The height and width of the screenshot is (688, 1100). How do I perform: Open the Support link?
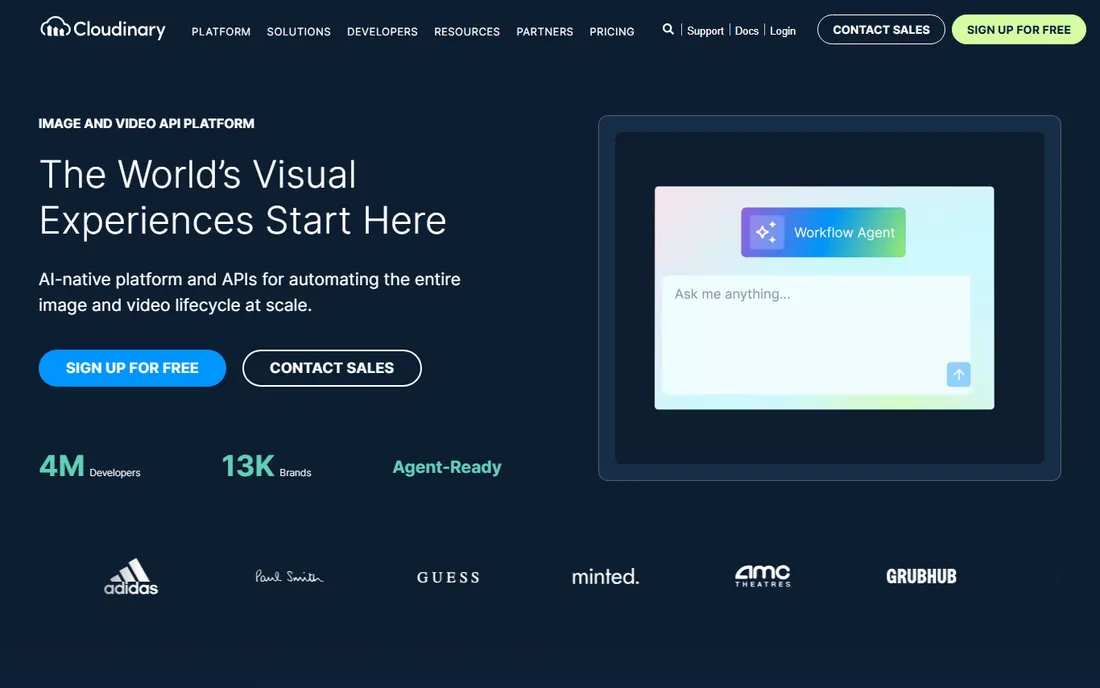[705, 31]
